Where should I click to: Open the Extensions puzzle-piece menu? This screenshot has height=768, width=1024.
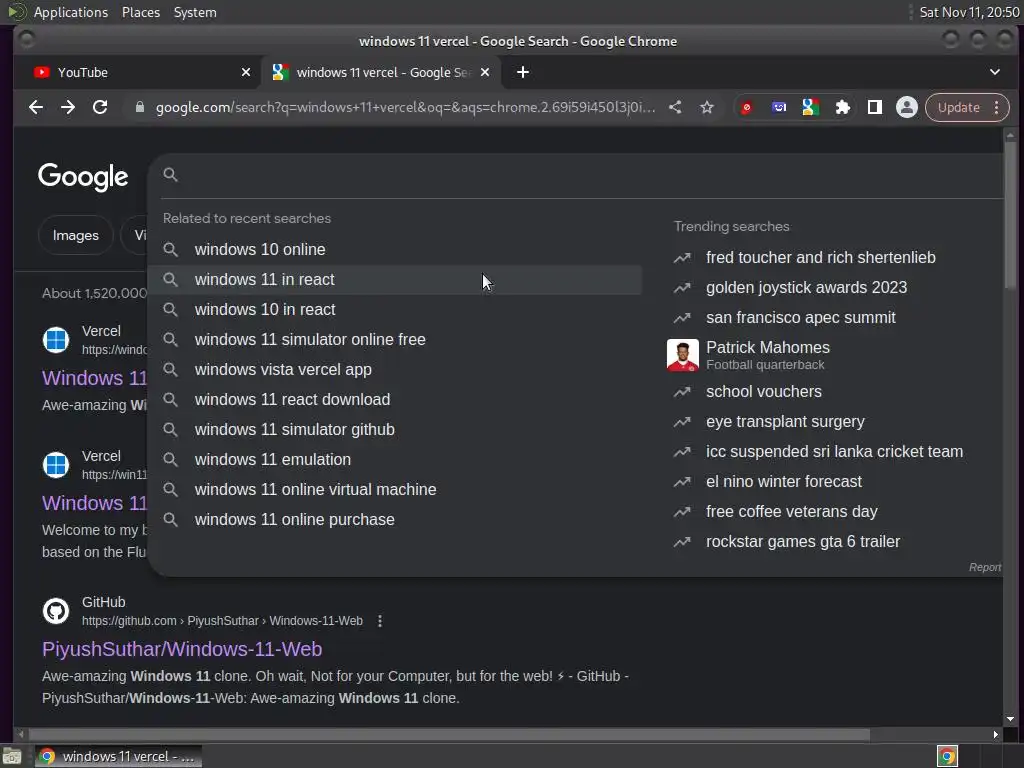pyautogui.click(x=842, y=107)
